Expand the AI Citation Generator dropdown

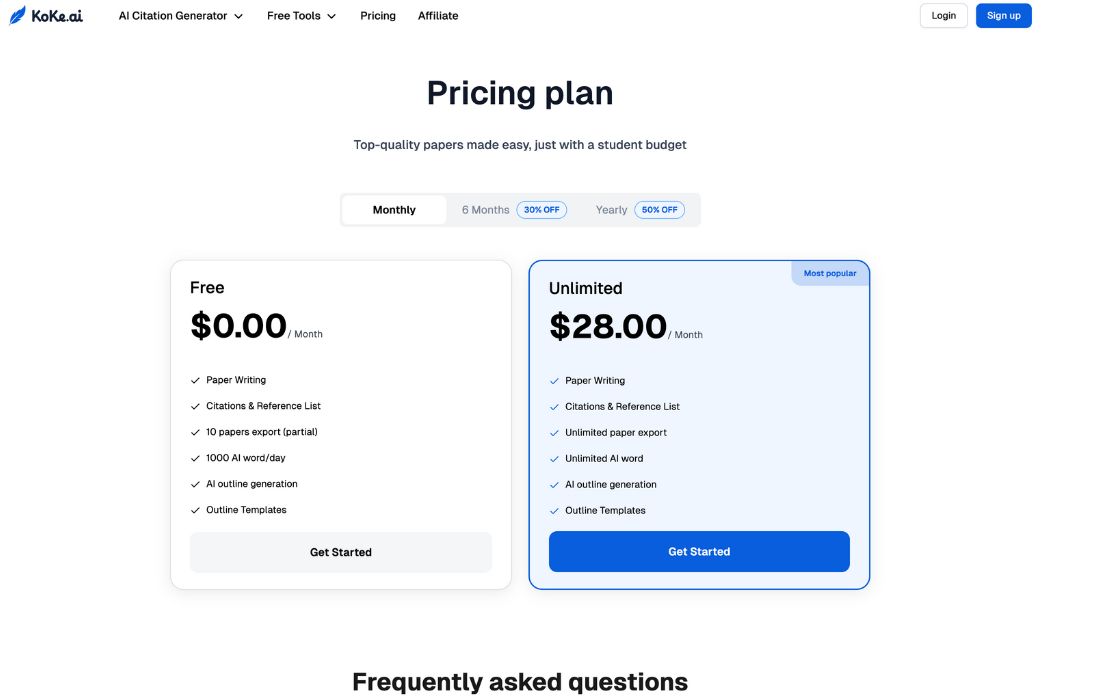[x=181, y=16]
